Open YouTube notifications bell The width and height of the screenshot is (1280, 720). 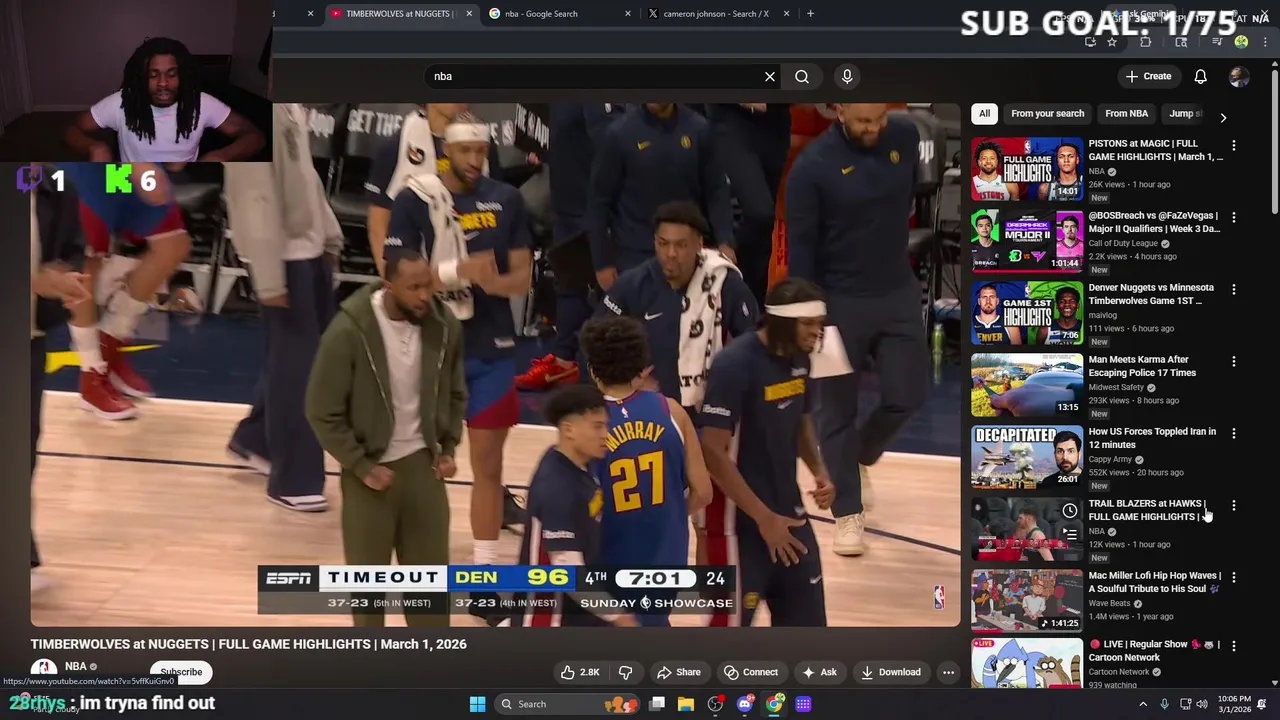[x=1200, y=76]
